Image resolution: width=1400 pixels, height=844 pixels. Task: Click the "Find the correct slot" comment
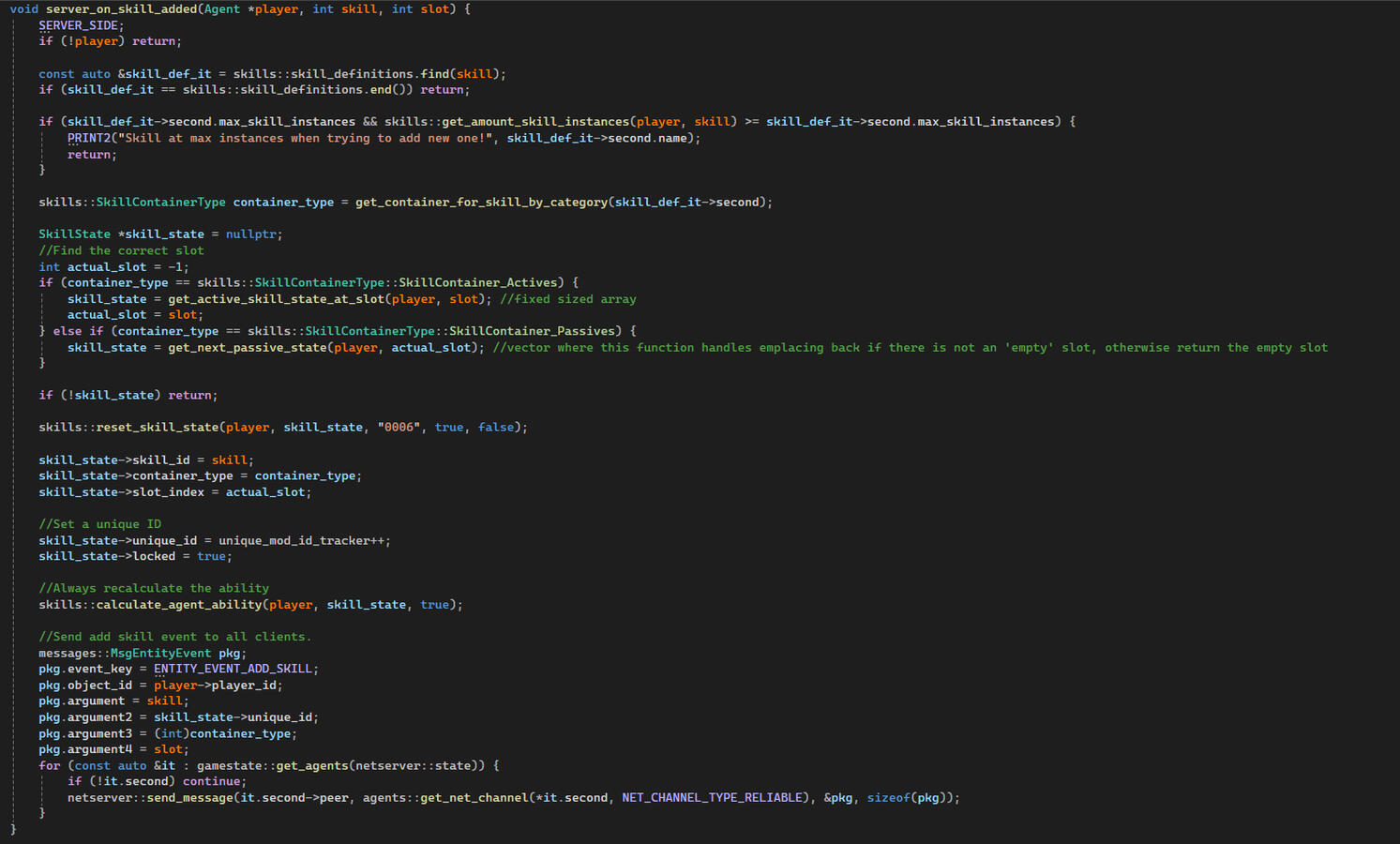click(x=121, y=250)
